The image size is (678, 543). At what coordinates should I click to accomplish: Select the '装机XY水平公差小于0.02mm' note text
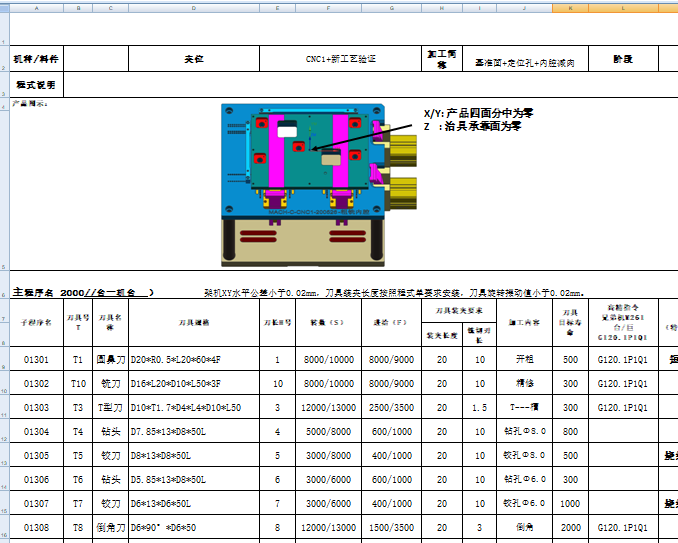pyautogui.click(x=262, y=293)
